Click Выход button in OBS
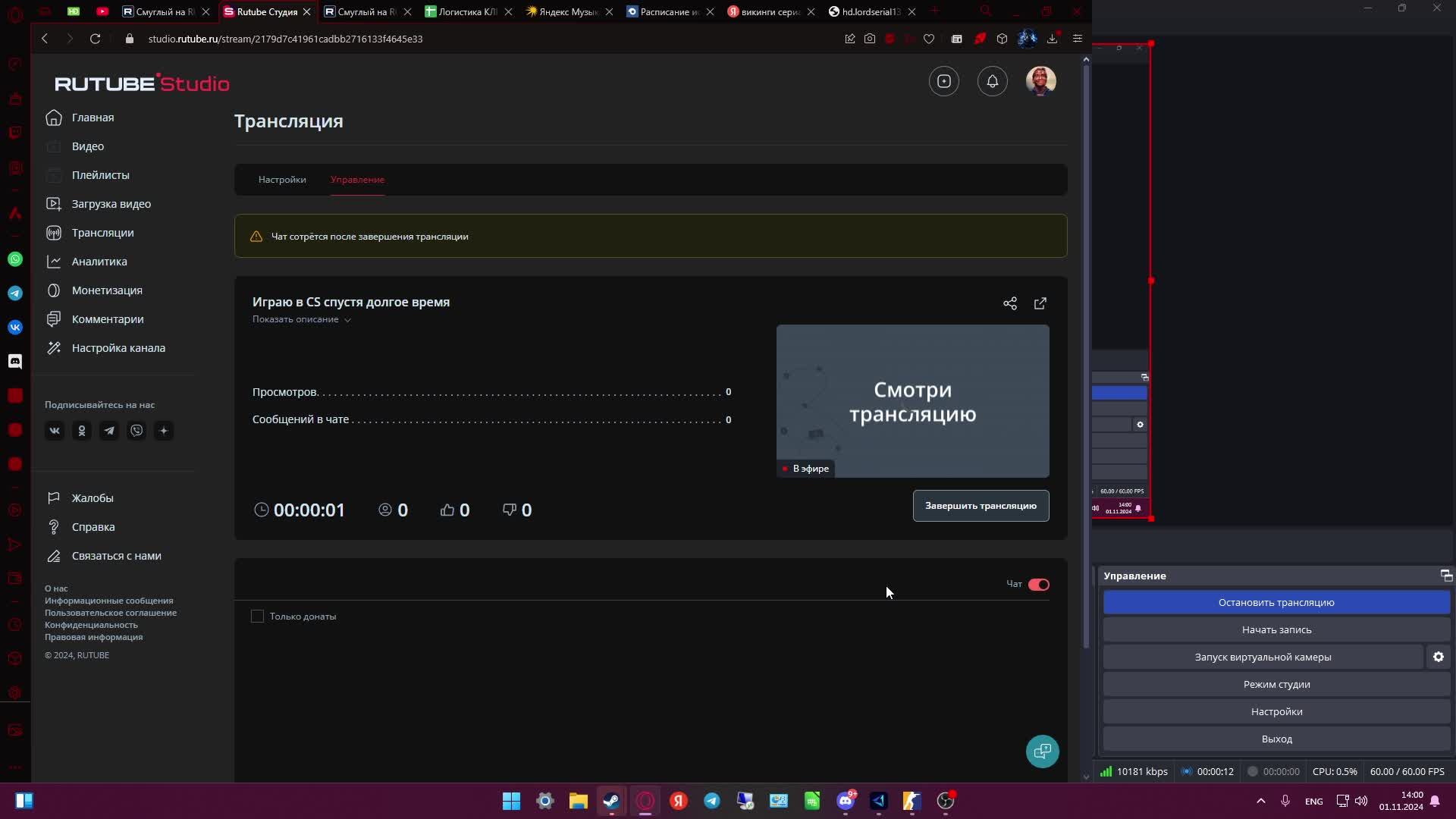 pos(1276,739)
